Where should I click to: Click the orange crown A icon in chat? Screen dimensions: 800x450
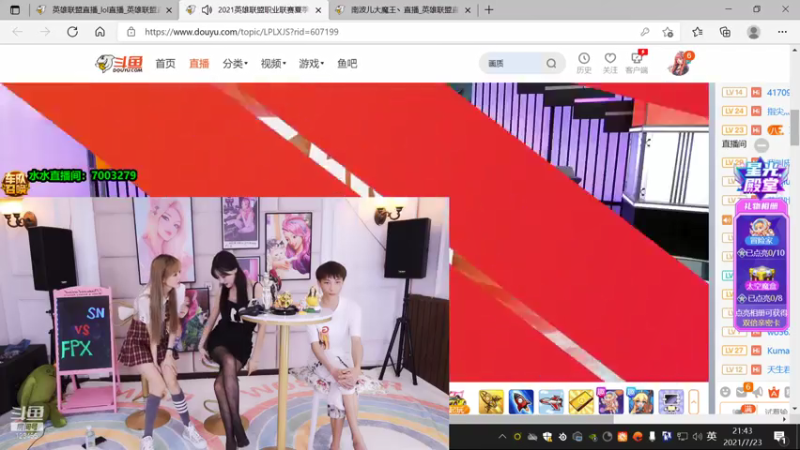(774, 392)
